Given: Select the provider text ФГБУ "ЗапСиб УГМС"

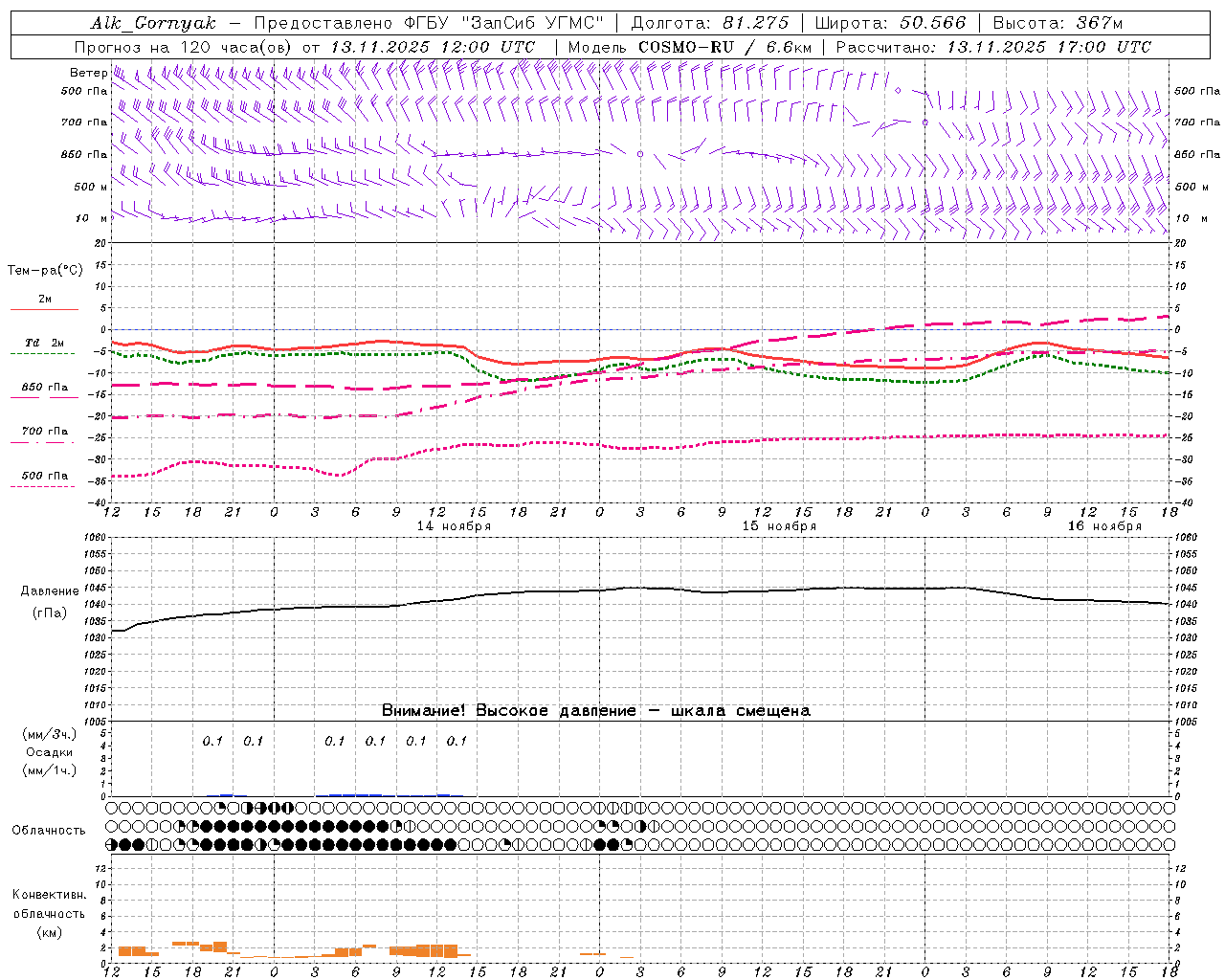Looking at the screenshot, I should coord(505,23).
